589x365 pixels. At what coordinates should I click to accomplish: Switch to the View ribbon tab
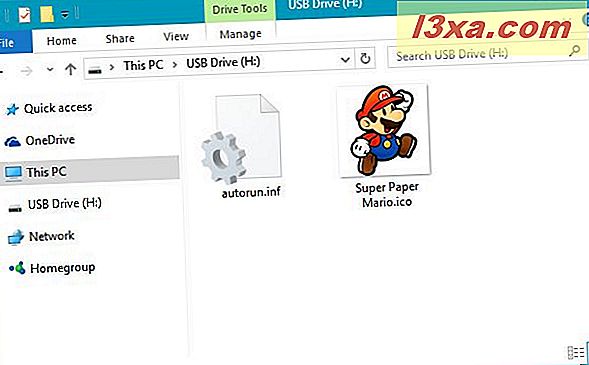click(176, 37)
